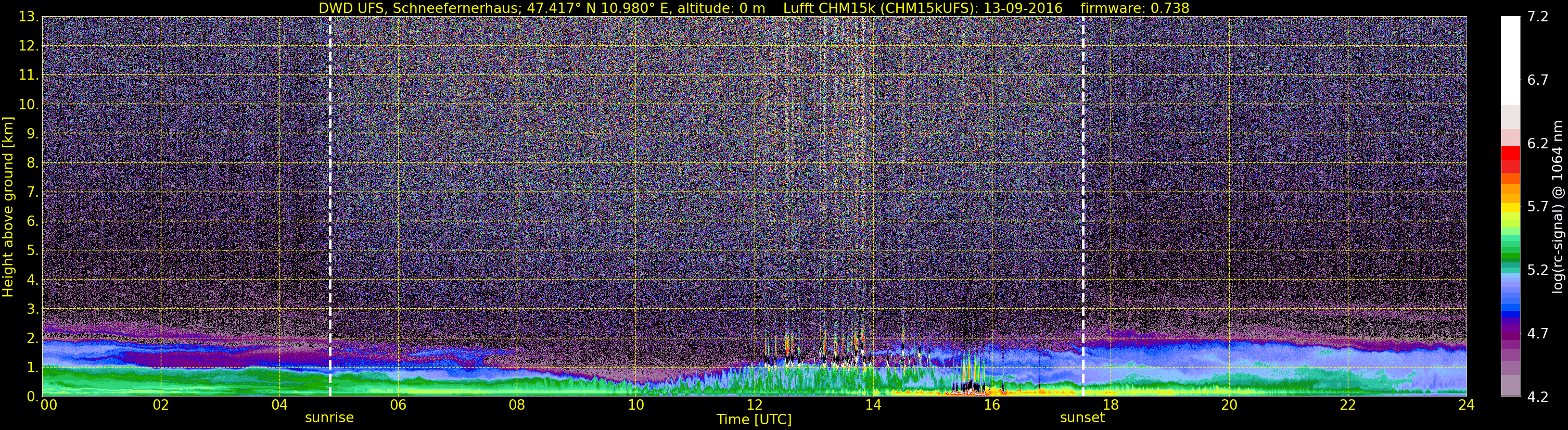Screen dimensions: 1568x430
Task: Click the '5.' height tick label
Action: (32, 250)
